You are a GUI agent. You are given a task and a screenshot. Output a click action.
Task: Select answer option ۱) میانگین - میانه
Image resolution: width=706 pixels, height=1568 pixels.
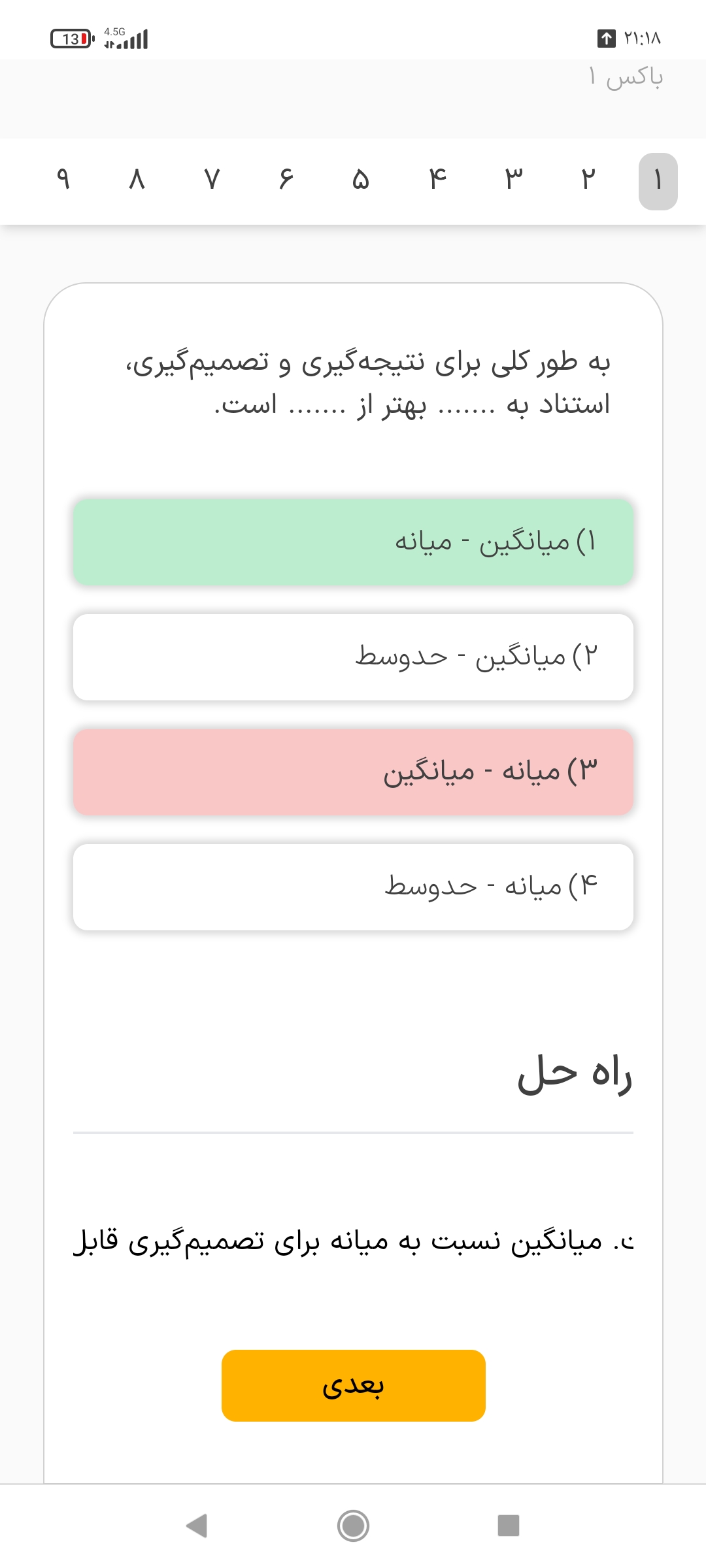click(353, 542)
